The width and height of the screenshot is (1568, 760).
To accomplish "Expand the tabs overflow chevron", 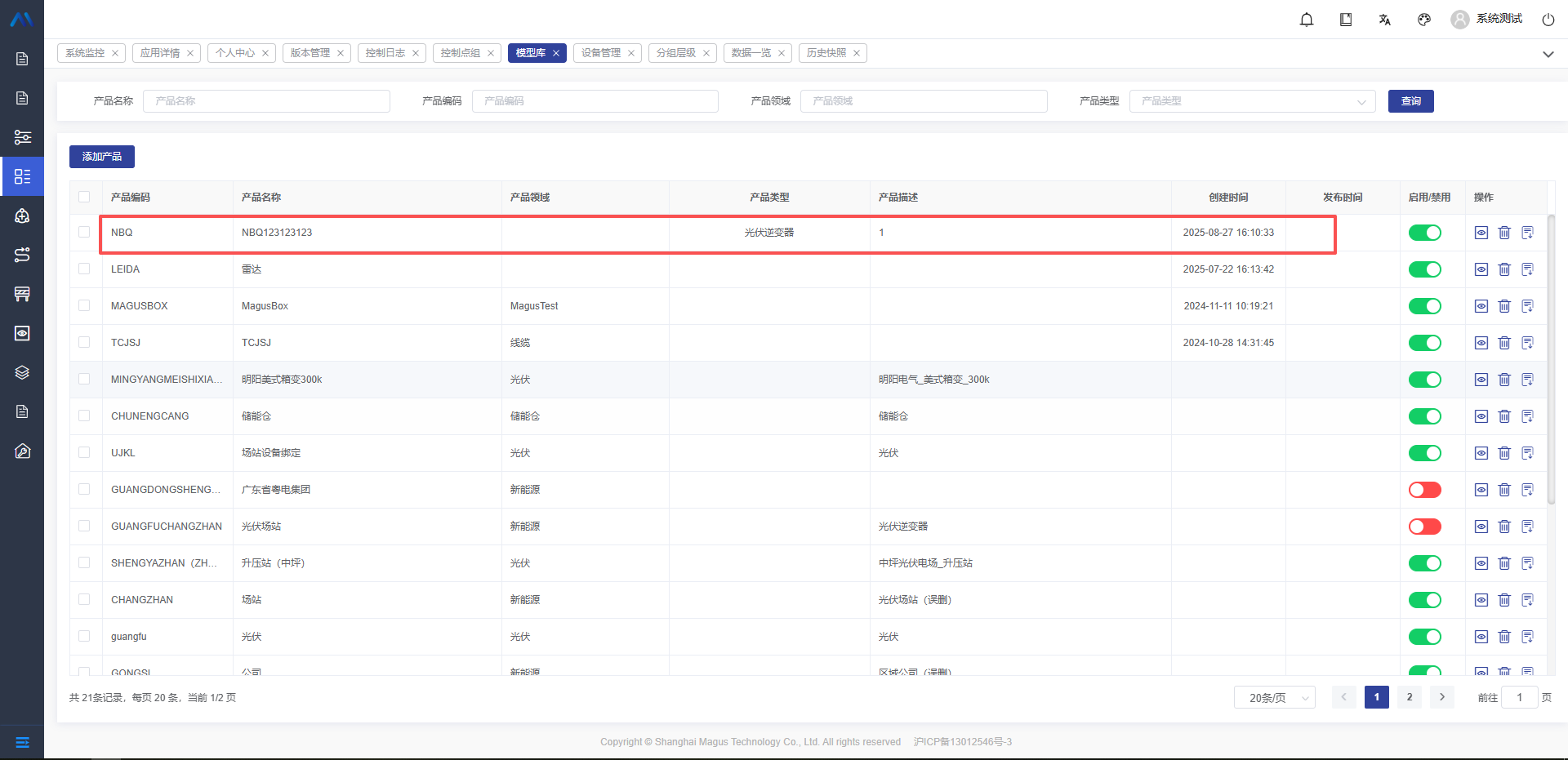I will click(1548, 54).
